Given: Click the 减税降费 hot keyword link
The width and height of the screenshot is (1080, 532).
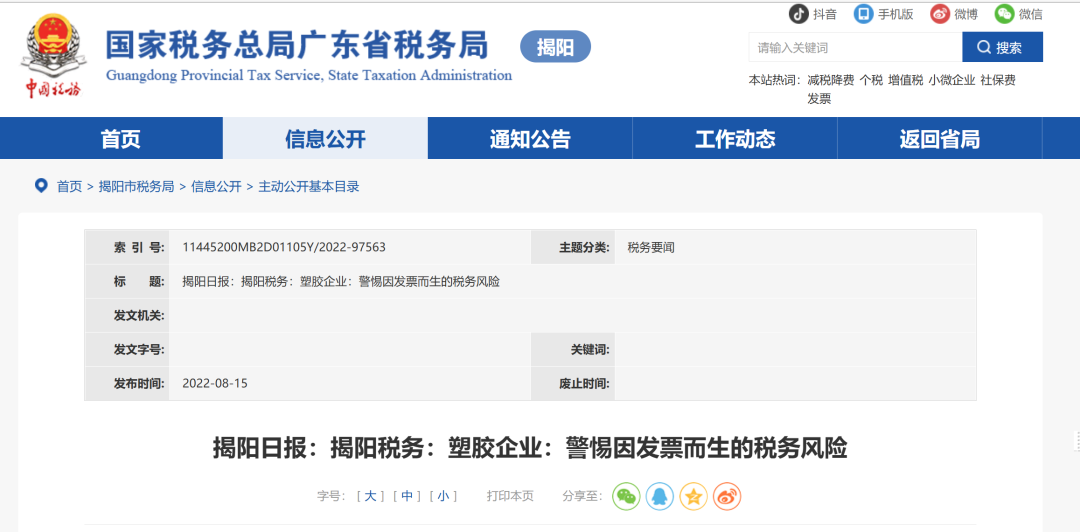Looking at the screenshot, I should point(830,80).
